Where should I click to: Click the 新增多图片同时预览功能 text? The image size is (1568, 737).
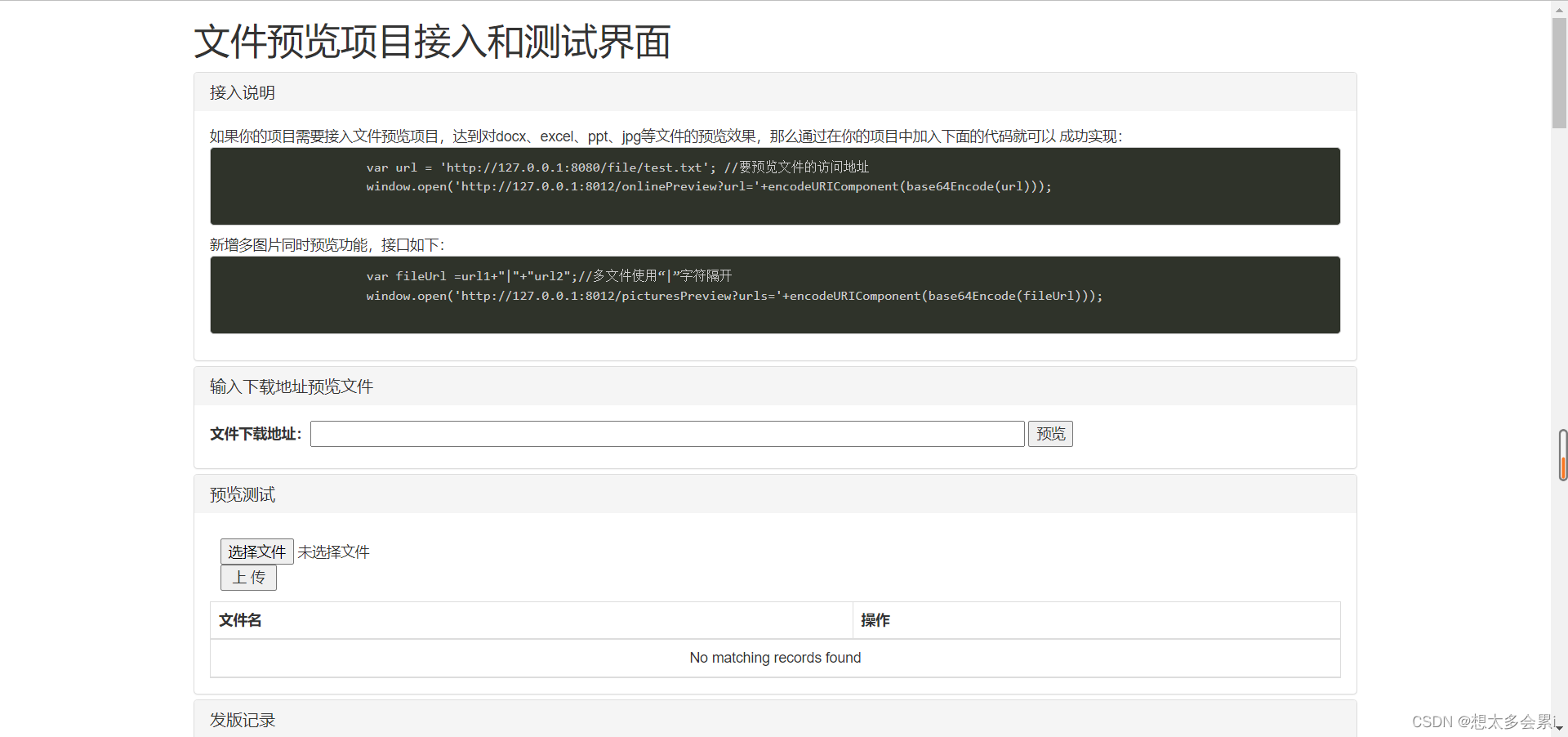(x=289, y=245)
